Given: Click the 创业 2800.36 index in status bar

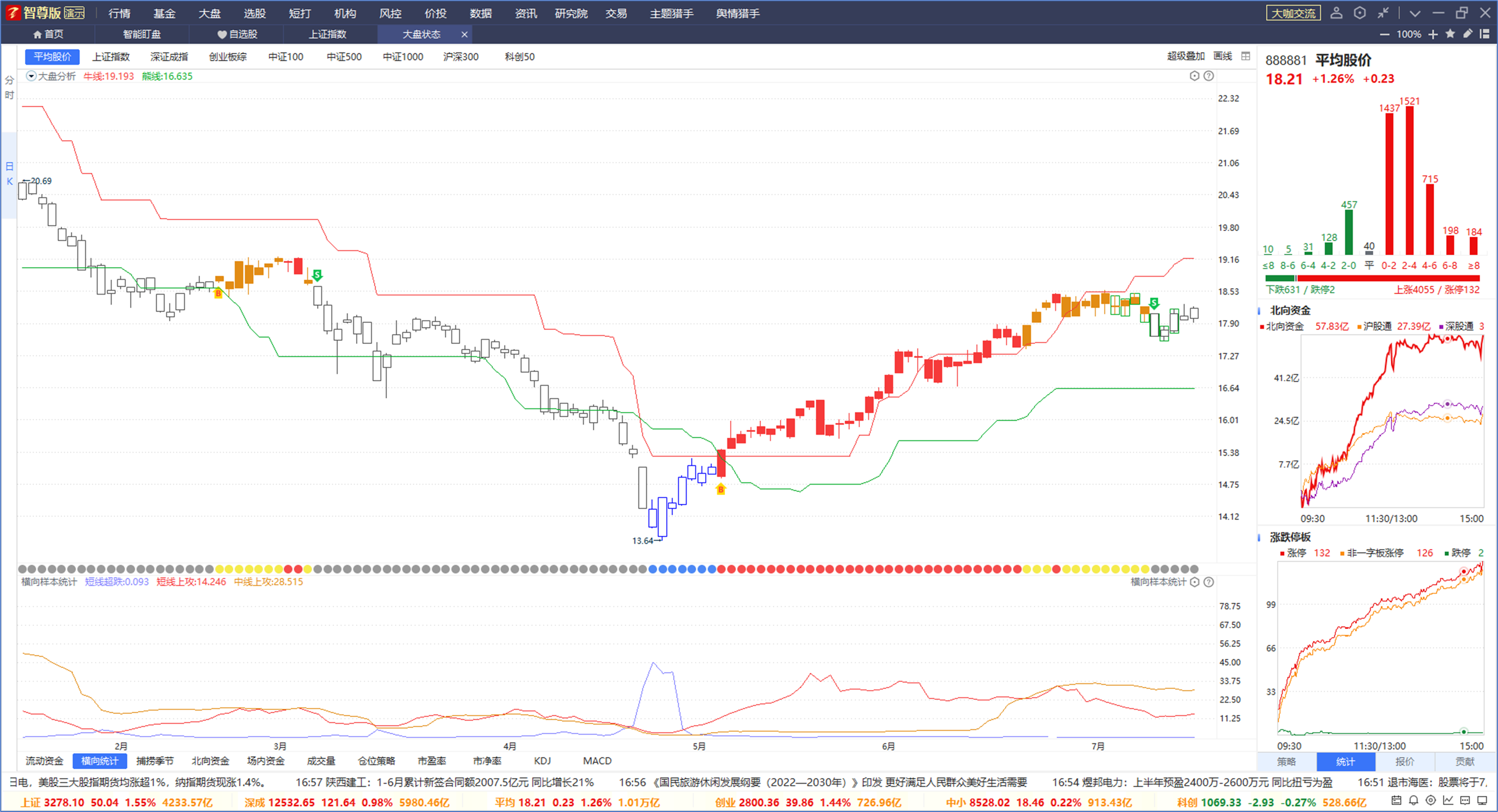Looking at the screenshot, I should coord(808,802).
